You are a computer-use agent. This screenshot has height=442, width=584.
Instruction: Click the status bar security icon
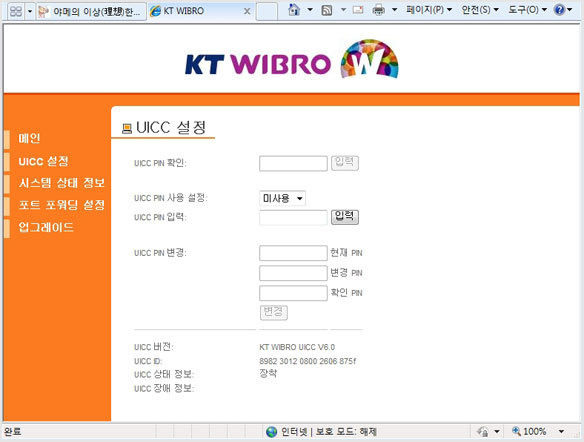(483, 432)
